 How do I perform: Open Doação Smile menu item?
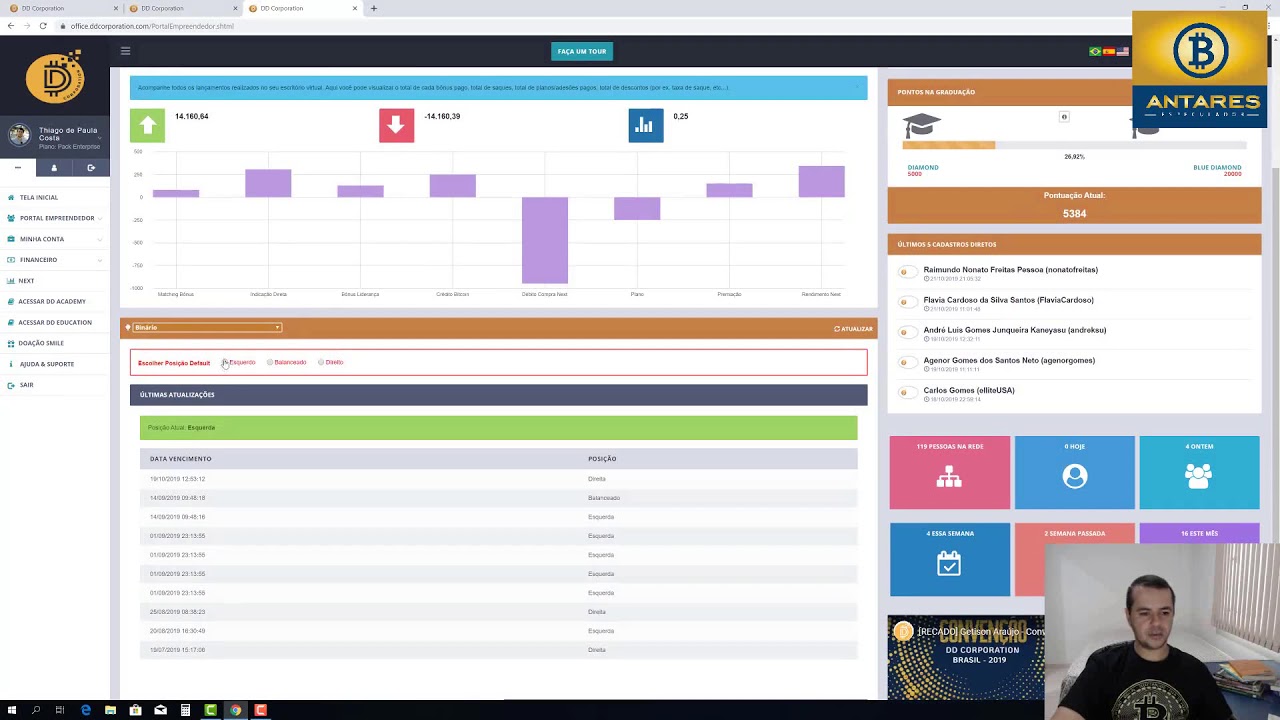click(x=41, y=343)
